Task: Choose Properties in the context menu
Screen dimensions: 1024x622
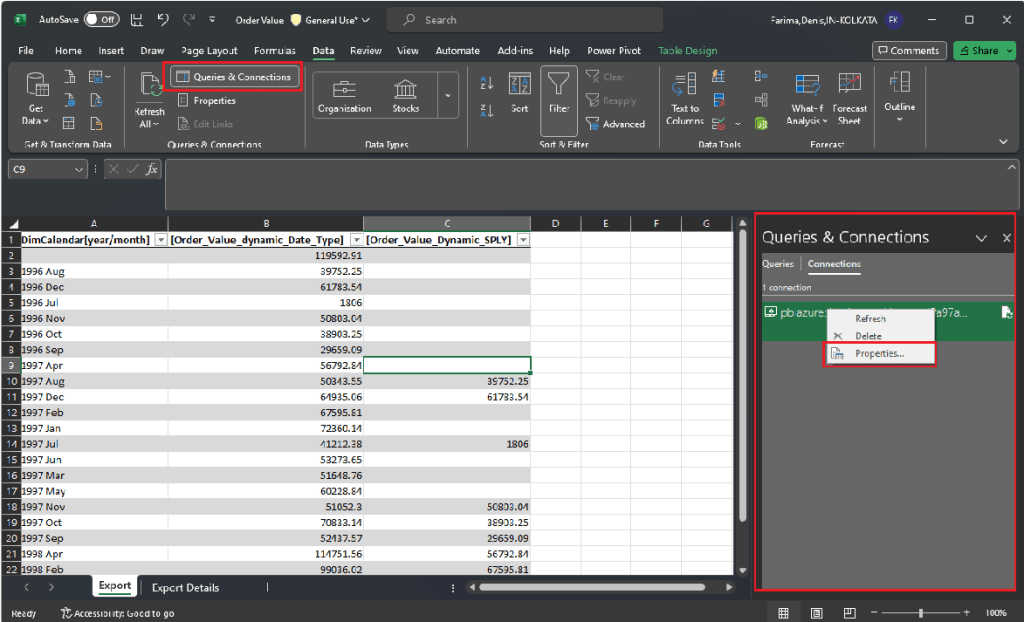Action: point(879,353)
